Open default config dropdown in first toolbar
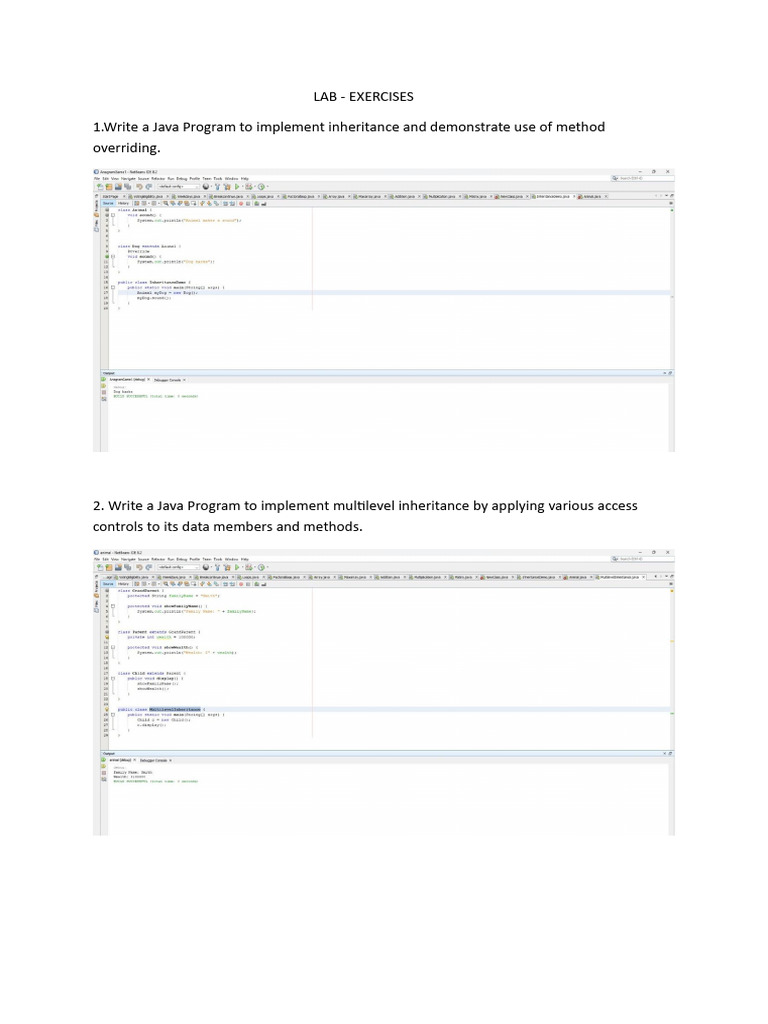This screenshot has height=1024, width=768. pyautogui.click(x=178, y=186)
